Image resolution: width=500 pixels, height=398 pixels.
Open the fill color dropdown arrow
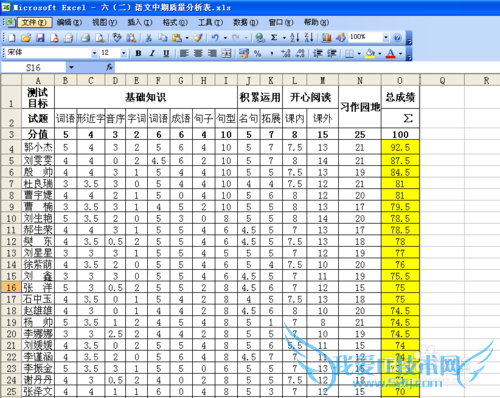pos(380,53)
